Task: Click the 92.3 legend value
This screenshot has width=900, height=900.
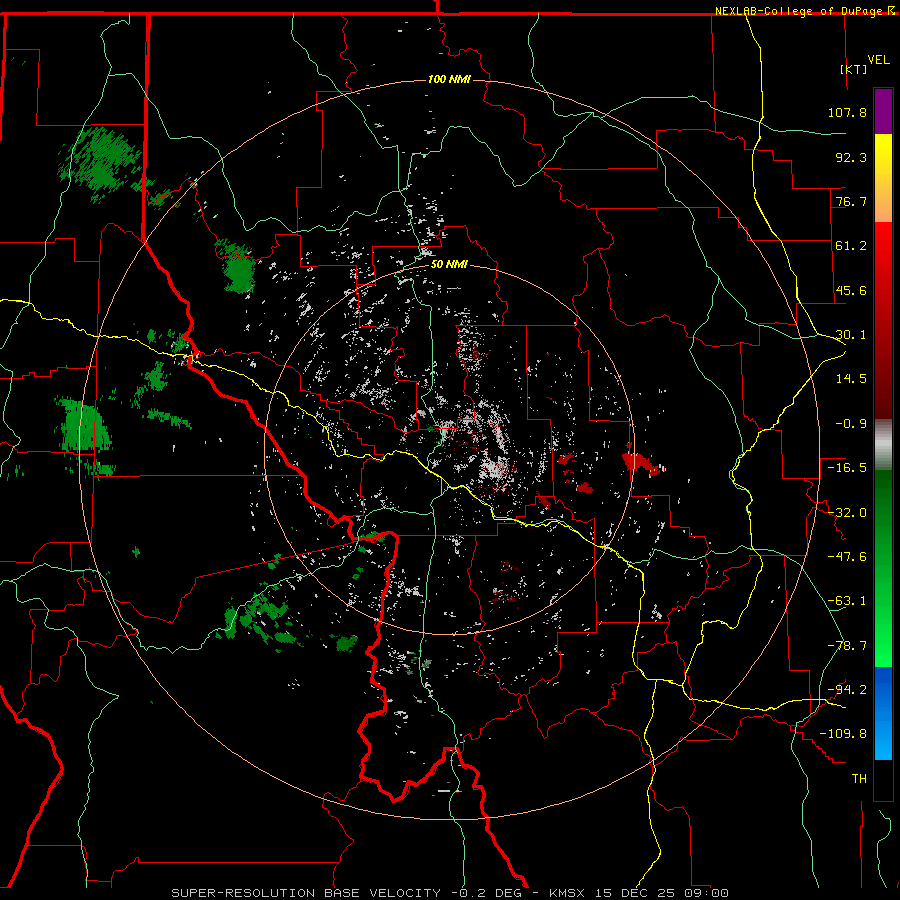Action: point(851,157)
